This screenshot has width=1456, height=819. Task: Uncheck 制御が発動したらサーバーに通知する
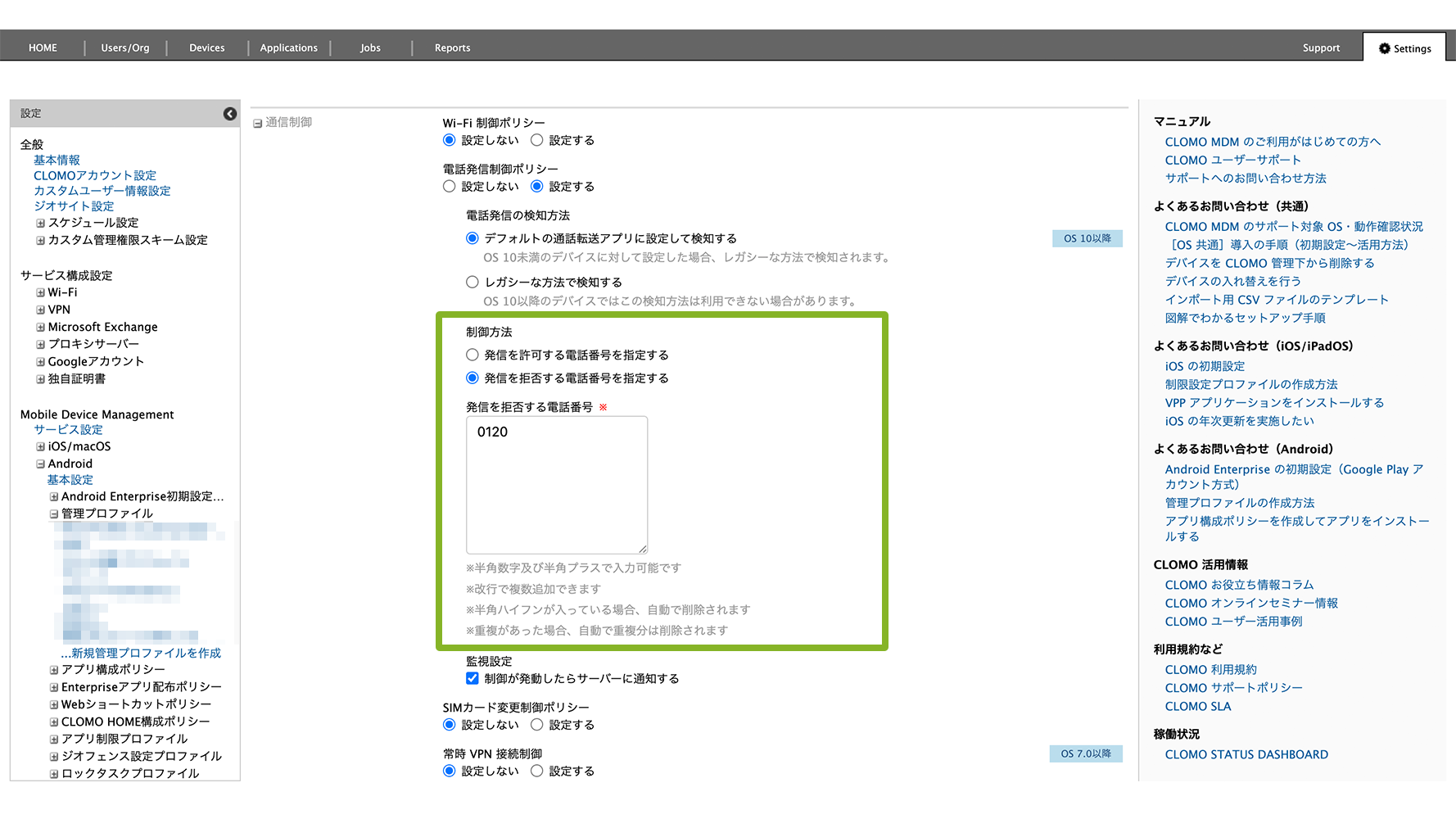(x=473, y=678)
